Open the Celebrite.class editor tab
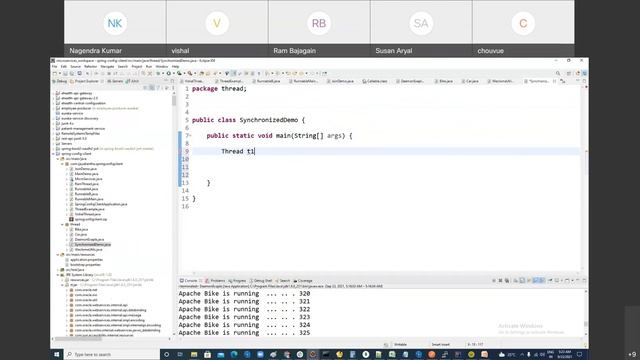640x360 pixels. point(375,81)
